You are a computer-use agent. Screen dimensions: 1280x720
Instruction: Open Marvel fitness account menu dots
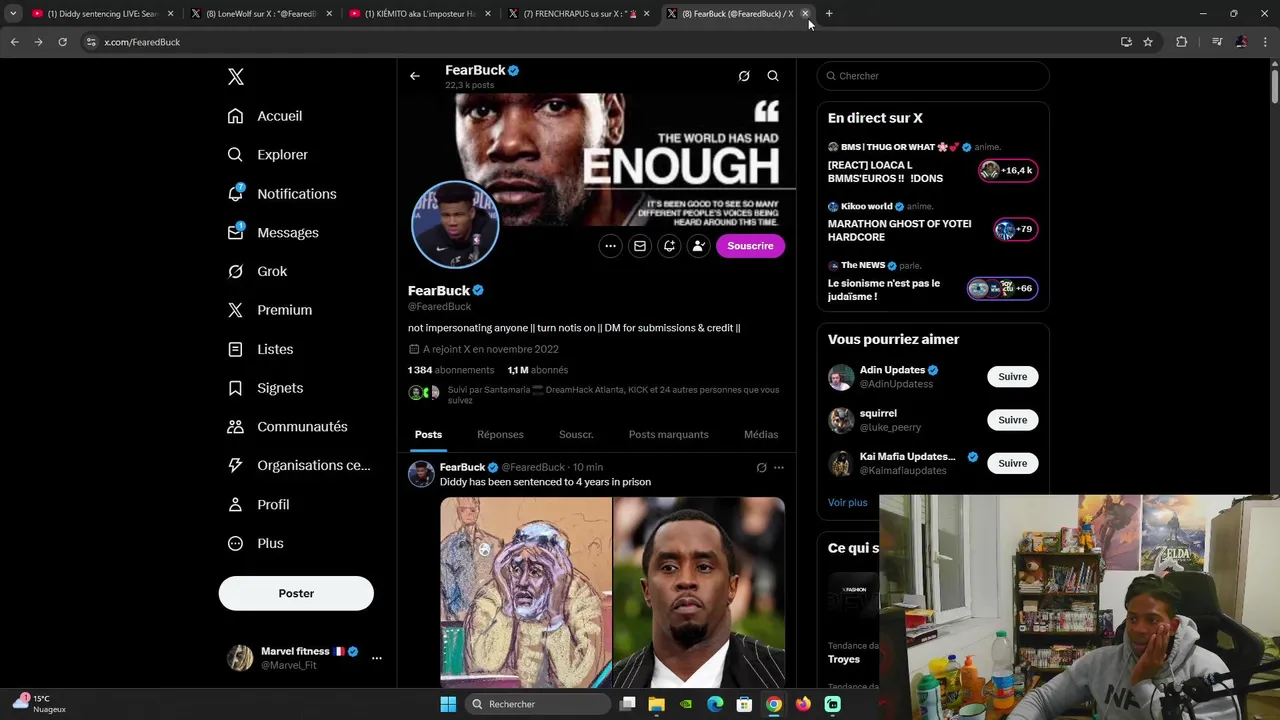(377, 658)
